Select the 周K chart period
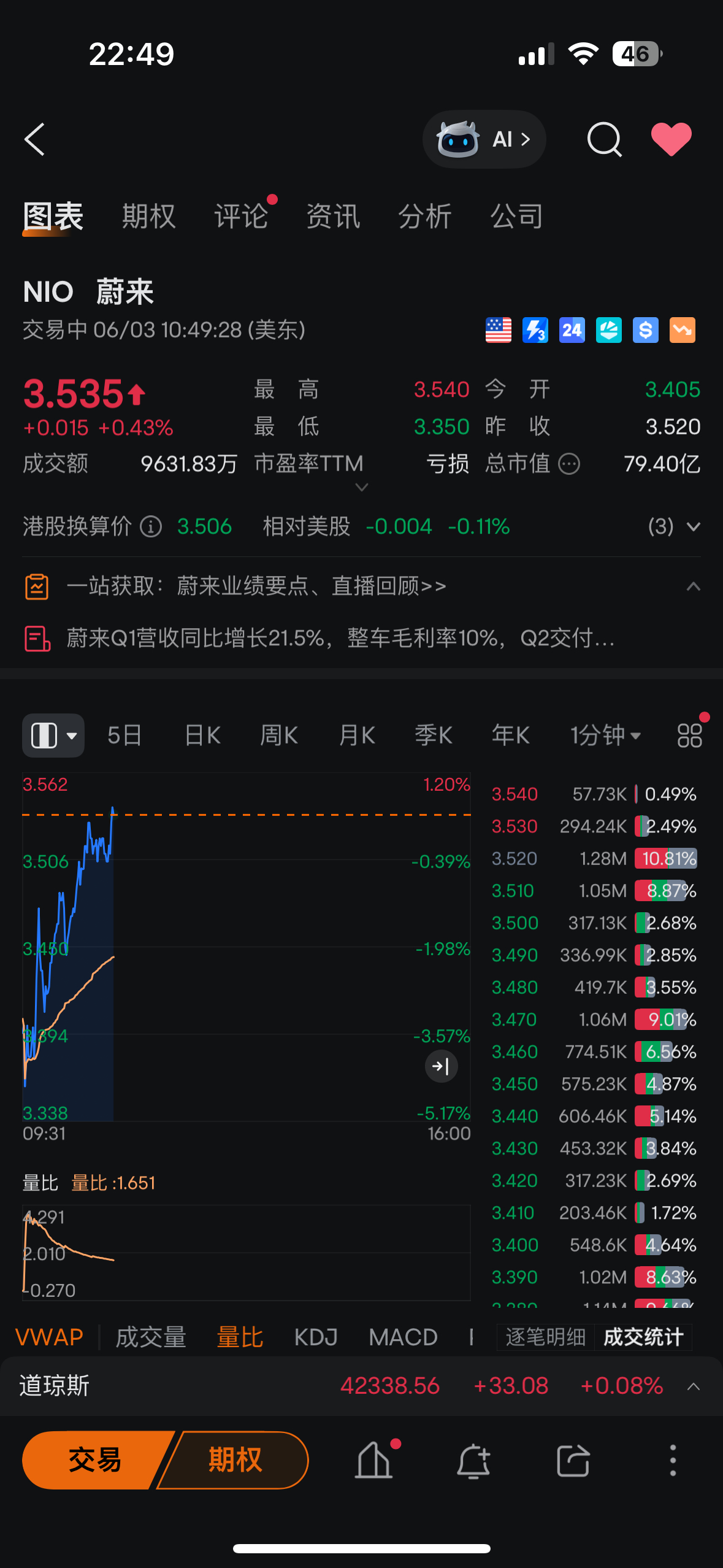The width and height of the screenshot is (723, 1568). 279,735
